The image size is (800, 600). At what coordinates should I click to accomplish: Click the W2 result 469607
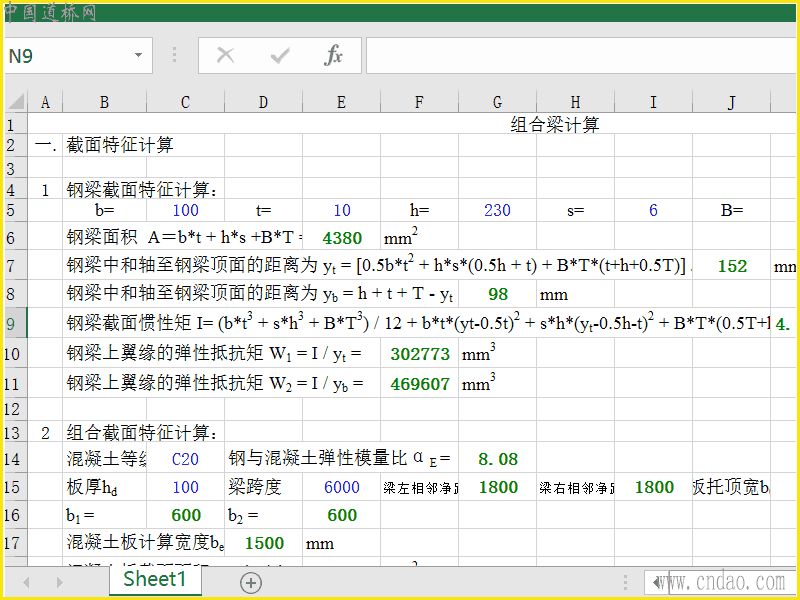pyautogui.click(x=420, y=383)
